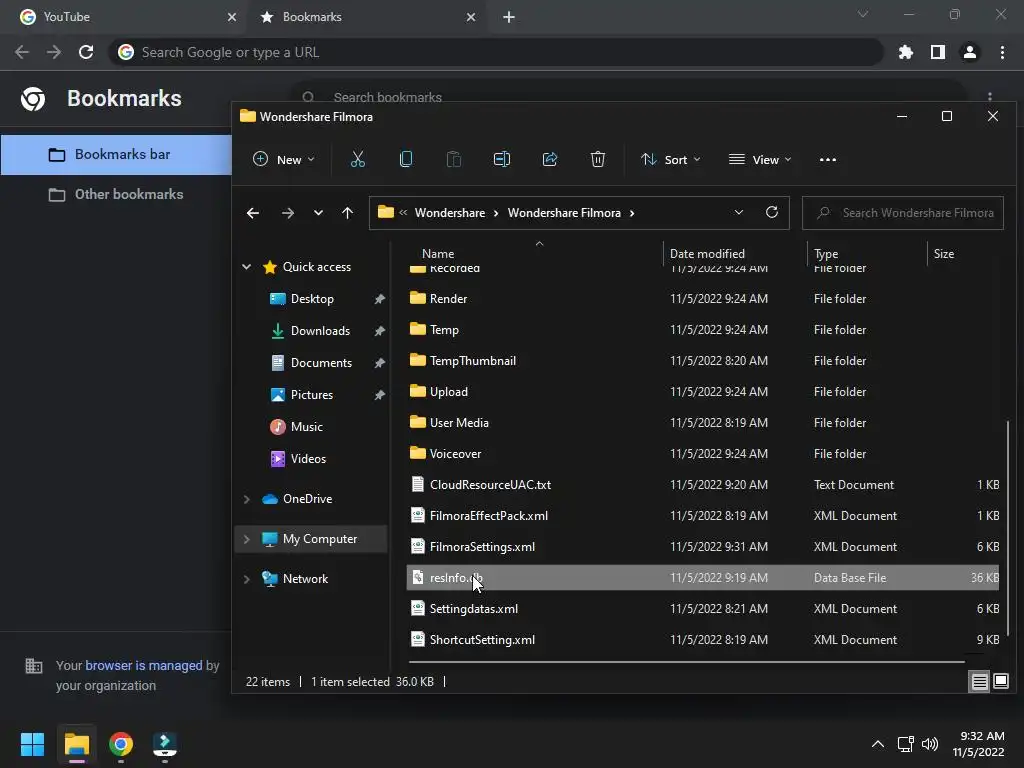Switch to the YouTube tab
Image resolution: width=1024 pixels, height=768 pixels.
123,17
